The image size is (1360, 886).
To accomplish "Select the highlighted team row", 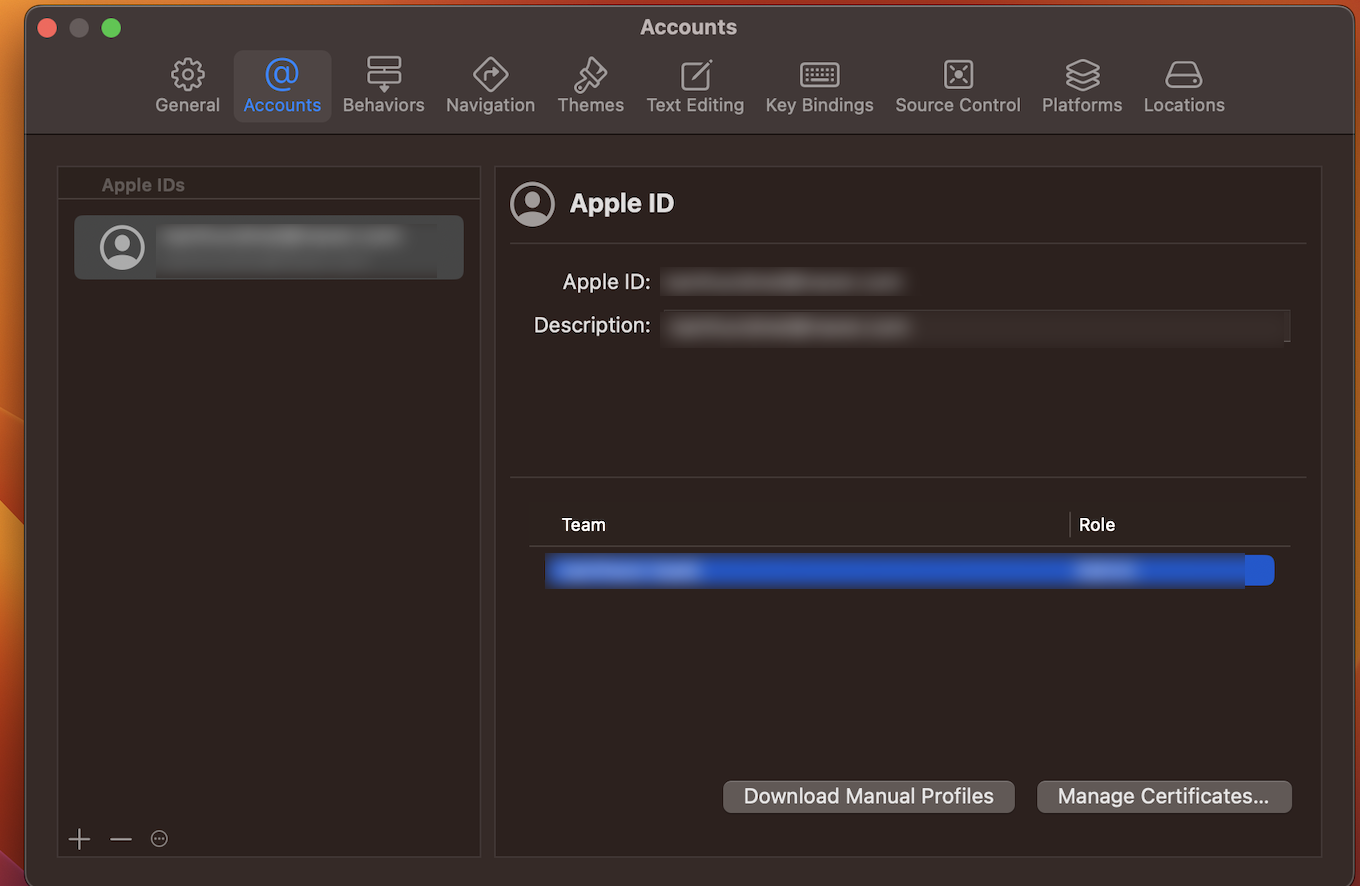I will tap(909, 571).
